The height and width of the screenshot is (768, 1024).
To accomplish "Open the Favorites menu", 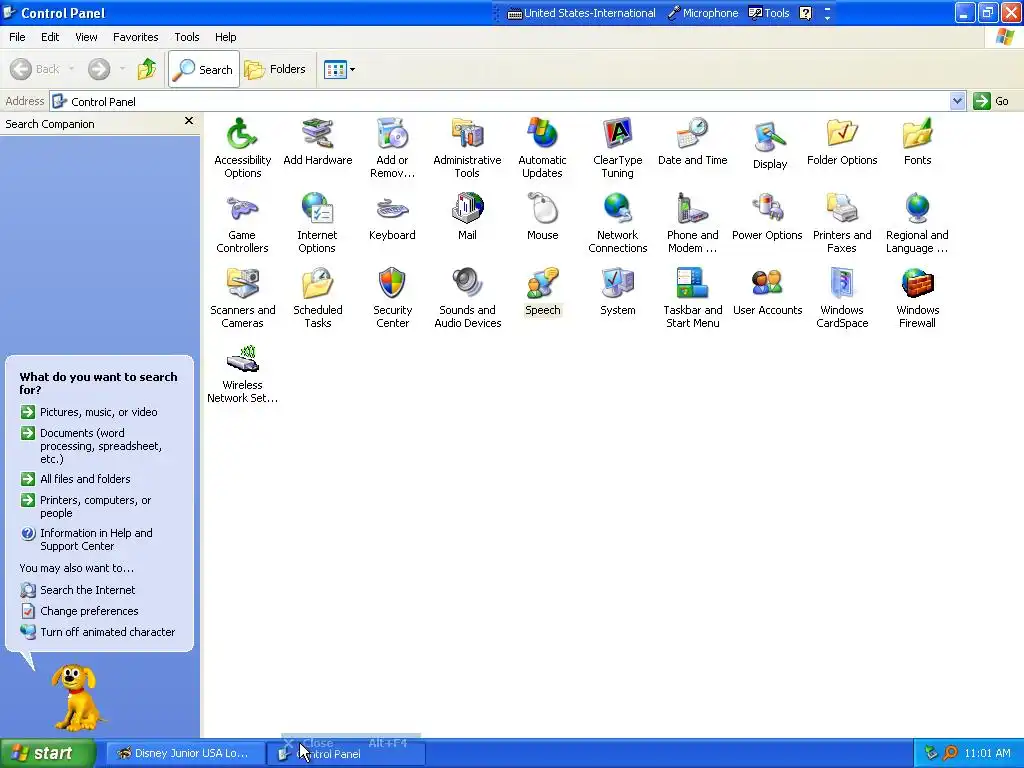I will 135,37.
